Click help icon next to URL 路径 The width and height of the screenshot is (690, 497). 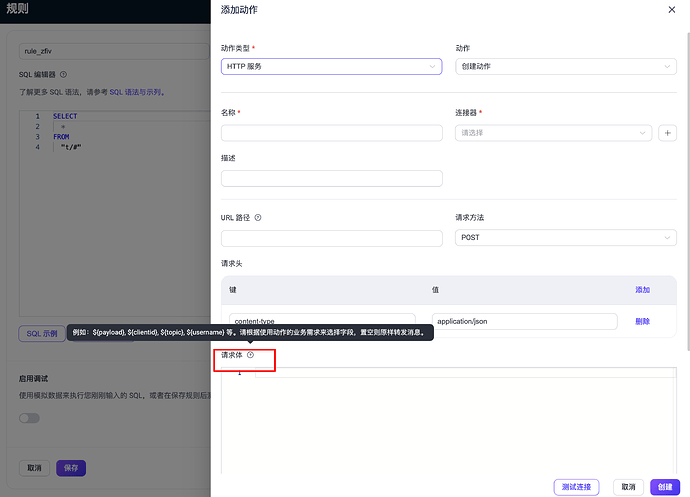pos(258,217)
